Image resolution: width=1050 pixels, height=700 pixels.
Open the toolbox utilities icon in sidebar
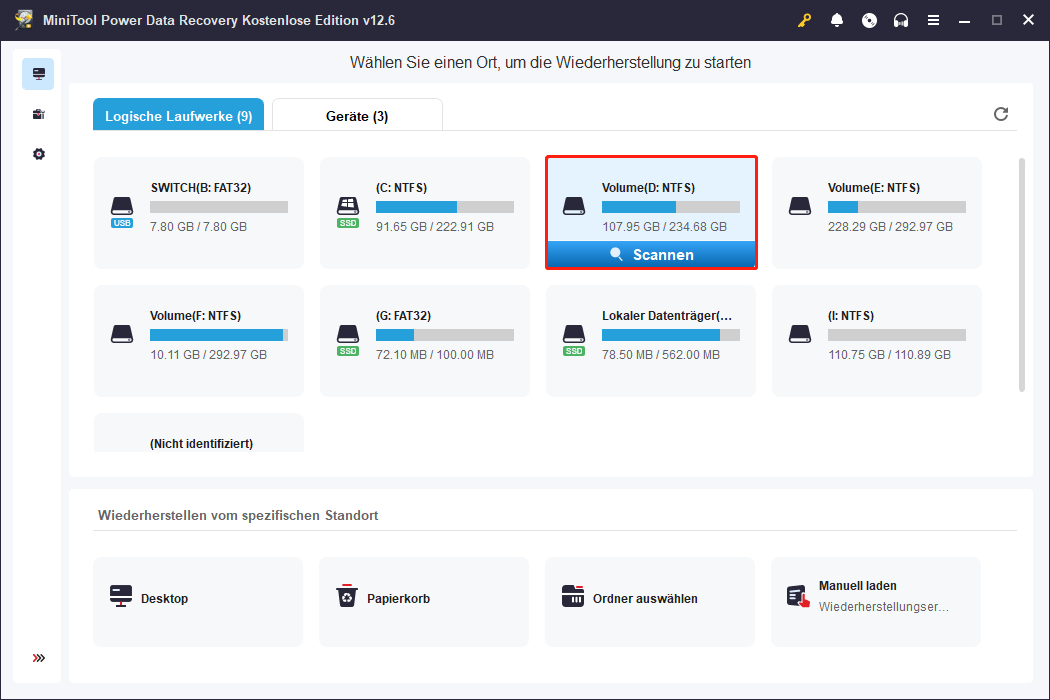pyautogui.click(x=38, y=114)
